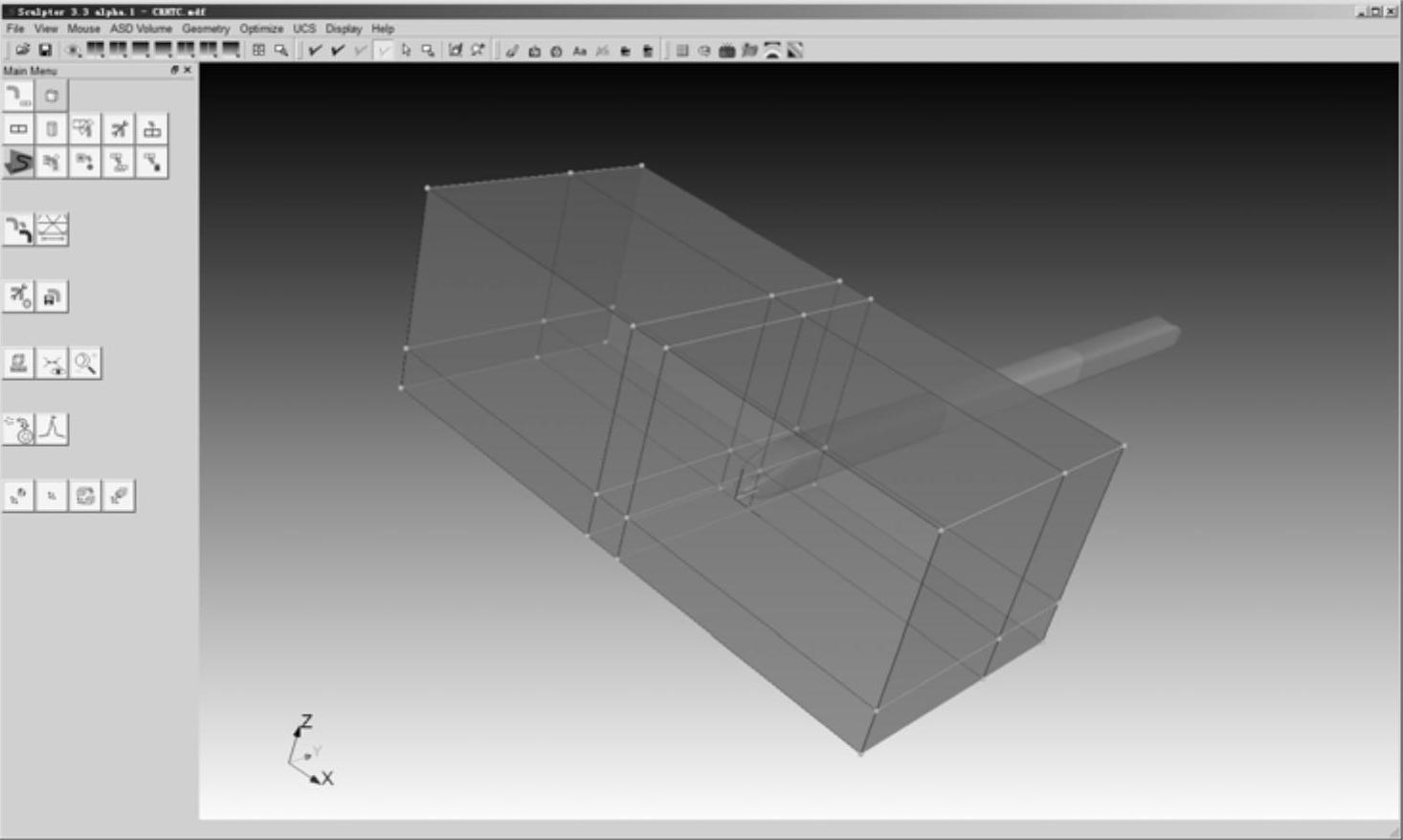This screenshot has height=840, width=1403.
Task: Open the Display menu
Action: click(x=344, y=29)
